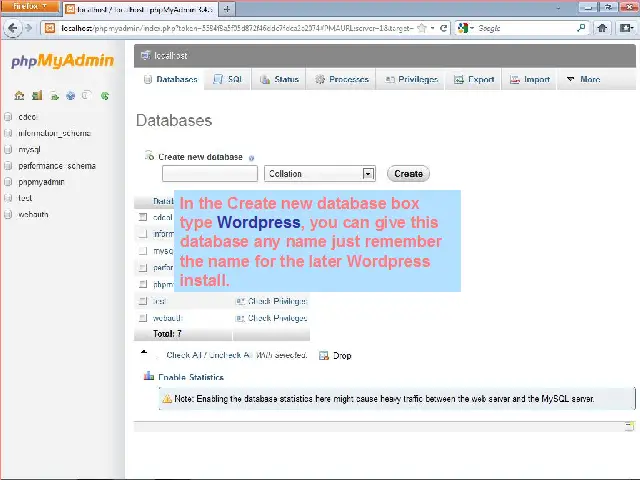This screenshot has height=480, width=640.
Task: Open the address bar history dropdown arrow
Action: click(x=433, y=28)
